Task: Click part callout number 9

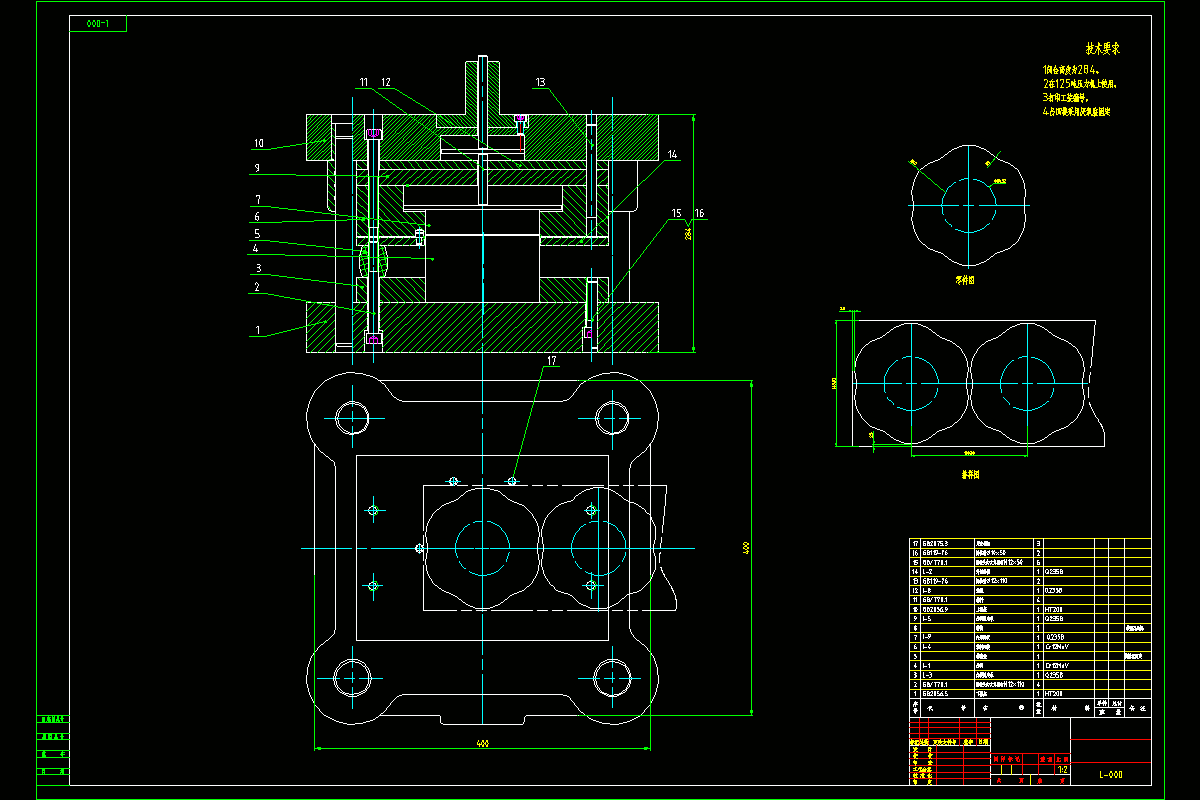Action: (257, 167)
